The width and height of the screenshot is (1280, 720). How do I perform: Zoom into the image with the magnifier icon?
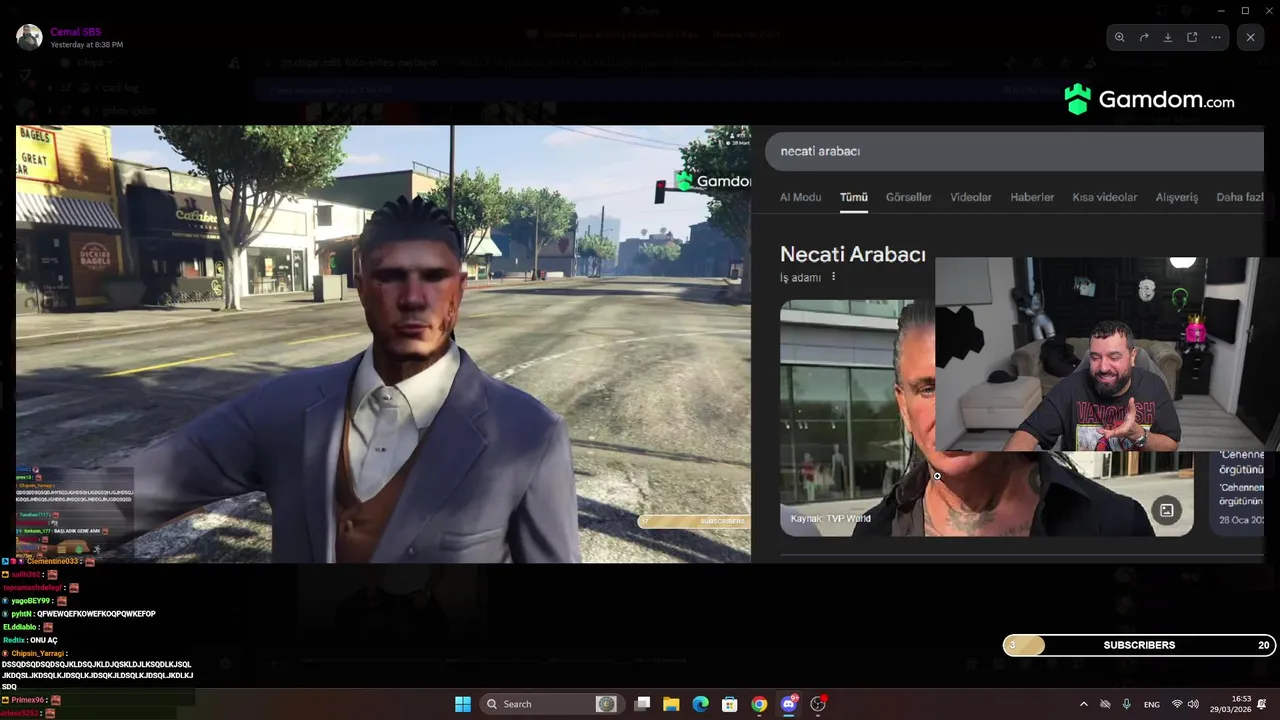pos(1120,37)
